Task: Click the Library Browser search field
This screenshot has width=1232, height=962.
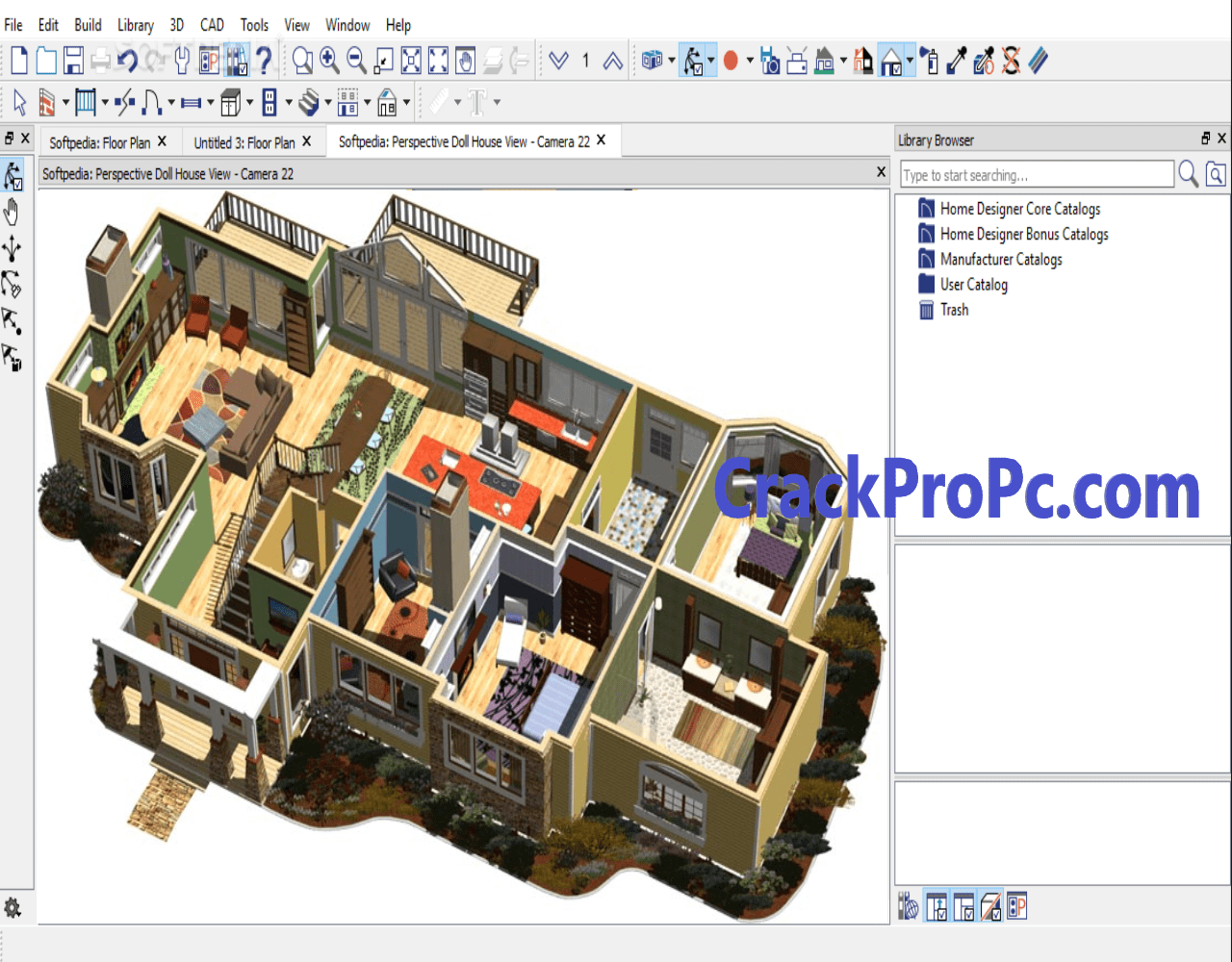Action: click(1036, 175)
